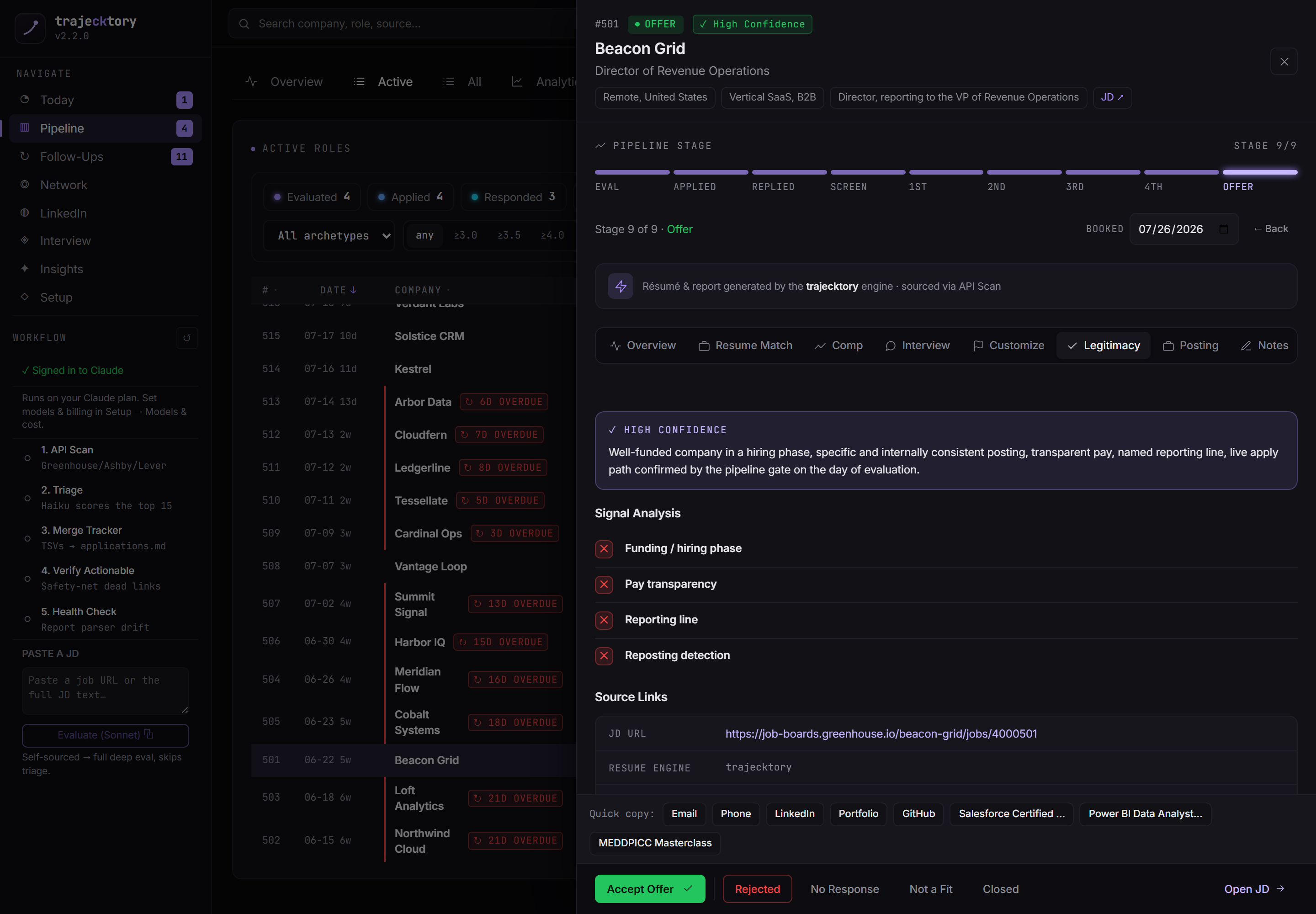The image size is (1316, 914).
Task: Switch to the Active list tab
Action: (x=383, y=82)
